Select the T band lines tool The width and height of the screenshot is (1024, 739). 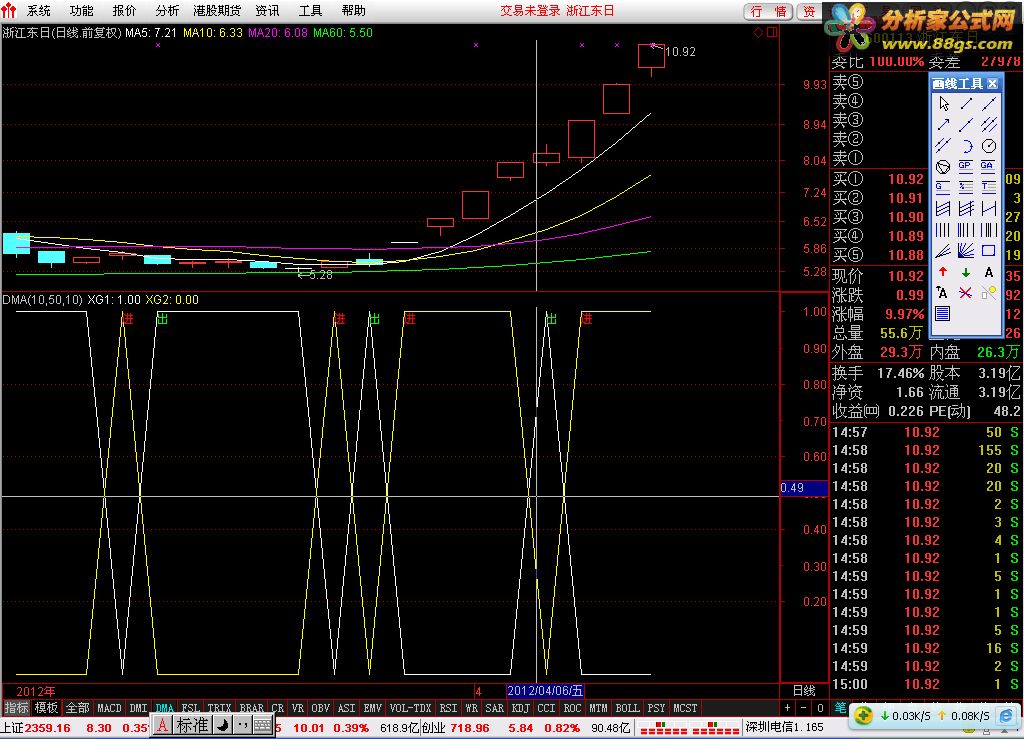989,187
